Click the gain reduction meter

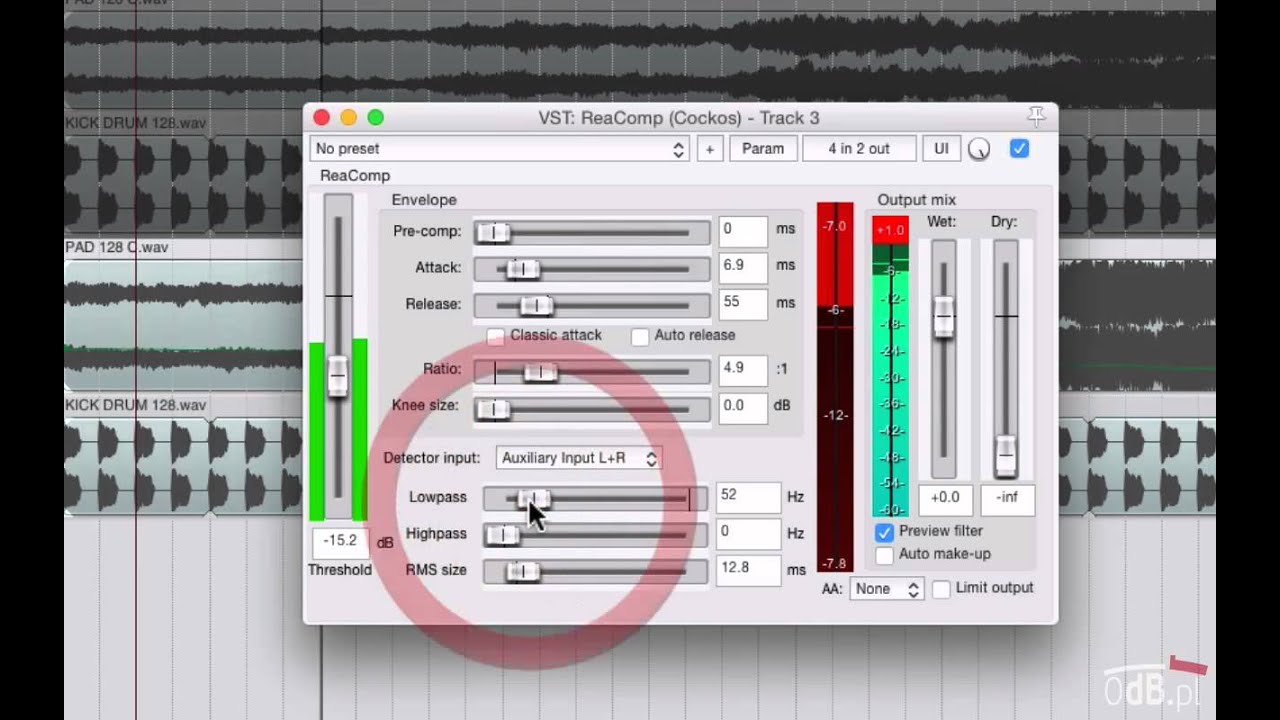pyautogui.click(x=836, y=387)
